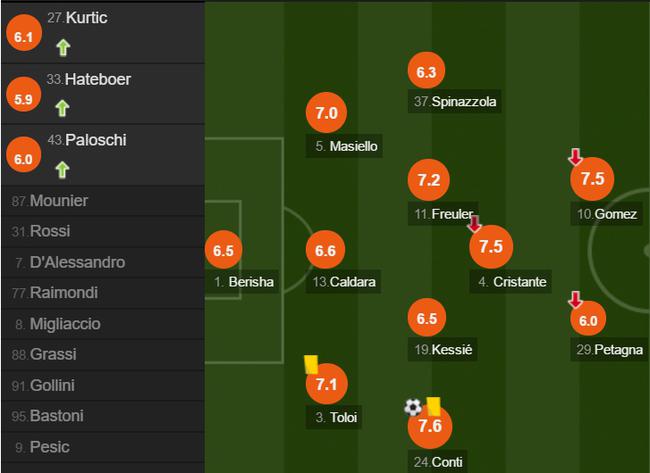
Task: Click the yellow card icon above Conti
Action: coord(433,406)
